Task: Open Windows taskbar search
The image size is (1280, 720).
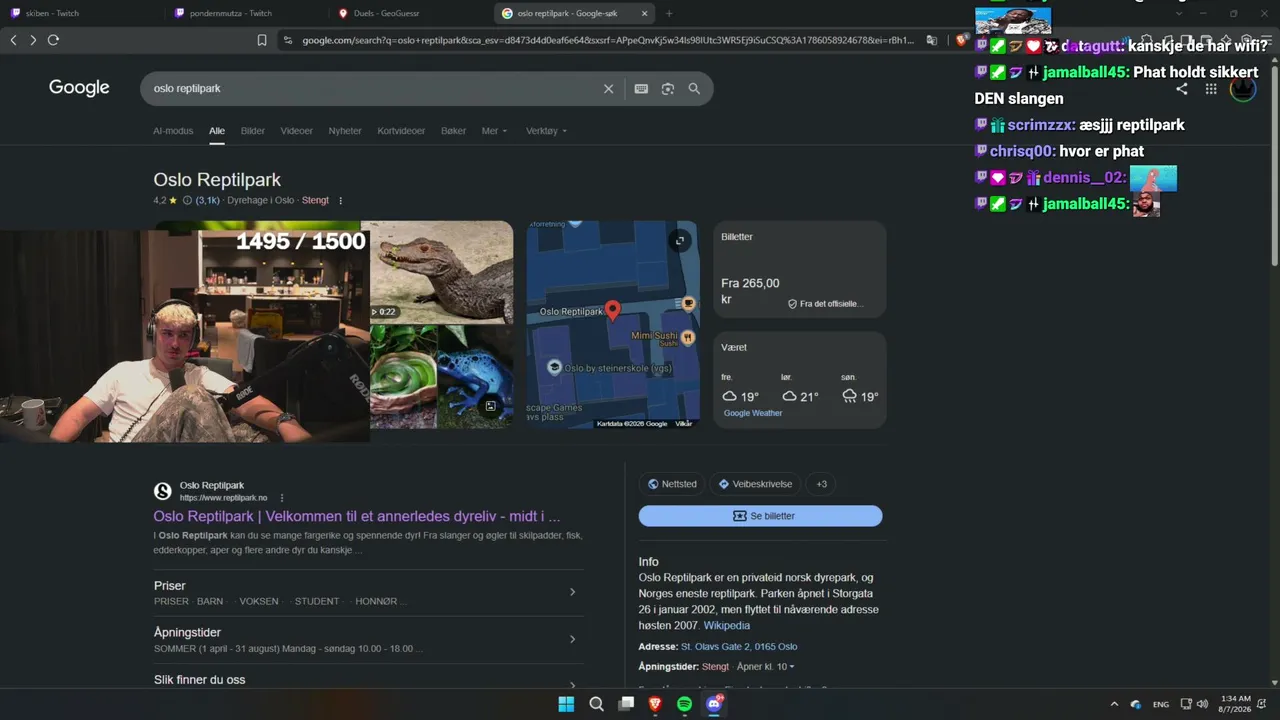Action: (596, 704)
